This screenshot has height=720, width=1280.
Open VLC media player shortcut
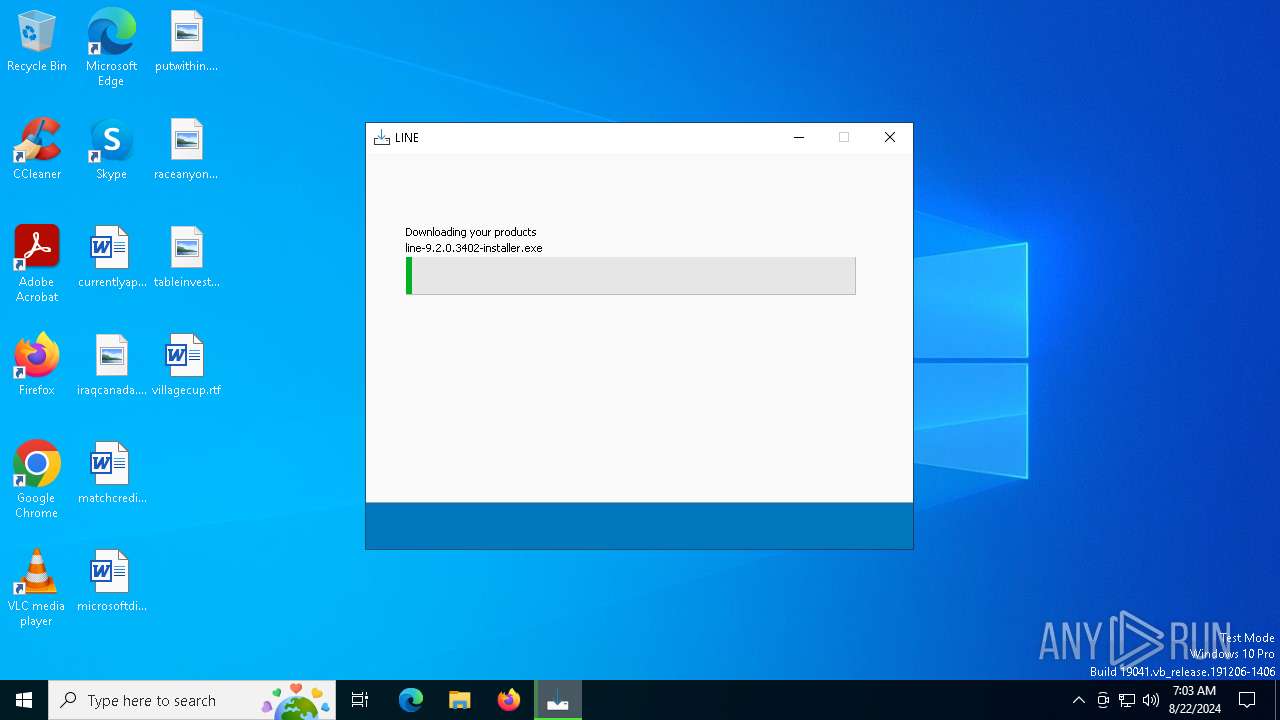(37, 587)
